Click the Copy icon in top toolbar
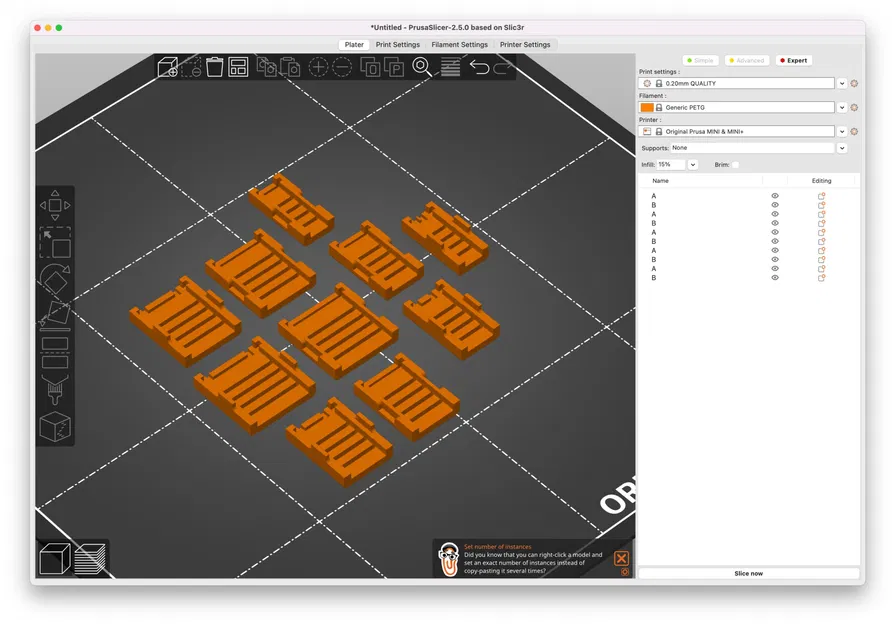This screenshot has height=625, width=895. (267, 67)
